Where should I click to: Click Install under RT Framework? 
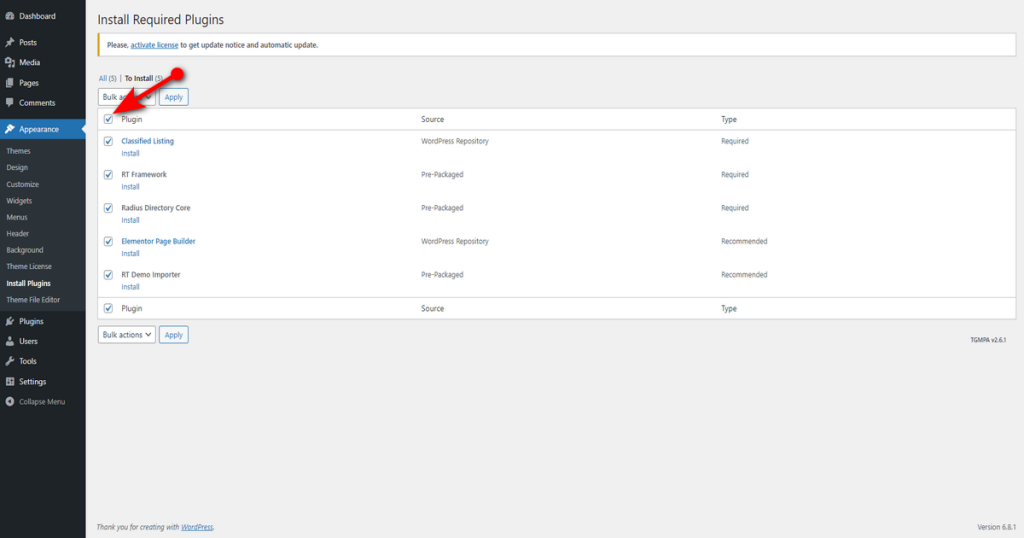coord(131,187)
